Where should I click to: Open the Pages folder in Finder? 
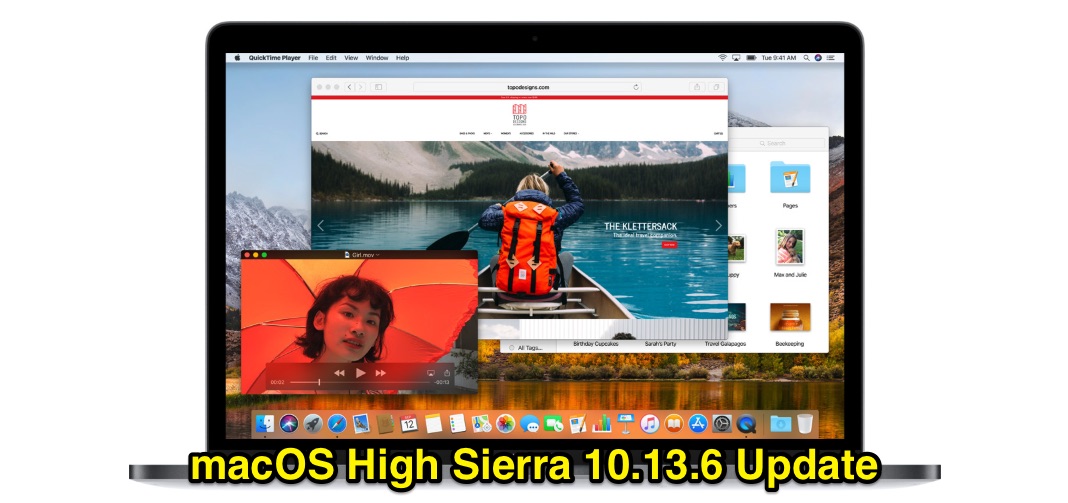tap(789, 180)
